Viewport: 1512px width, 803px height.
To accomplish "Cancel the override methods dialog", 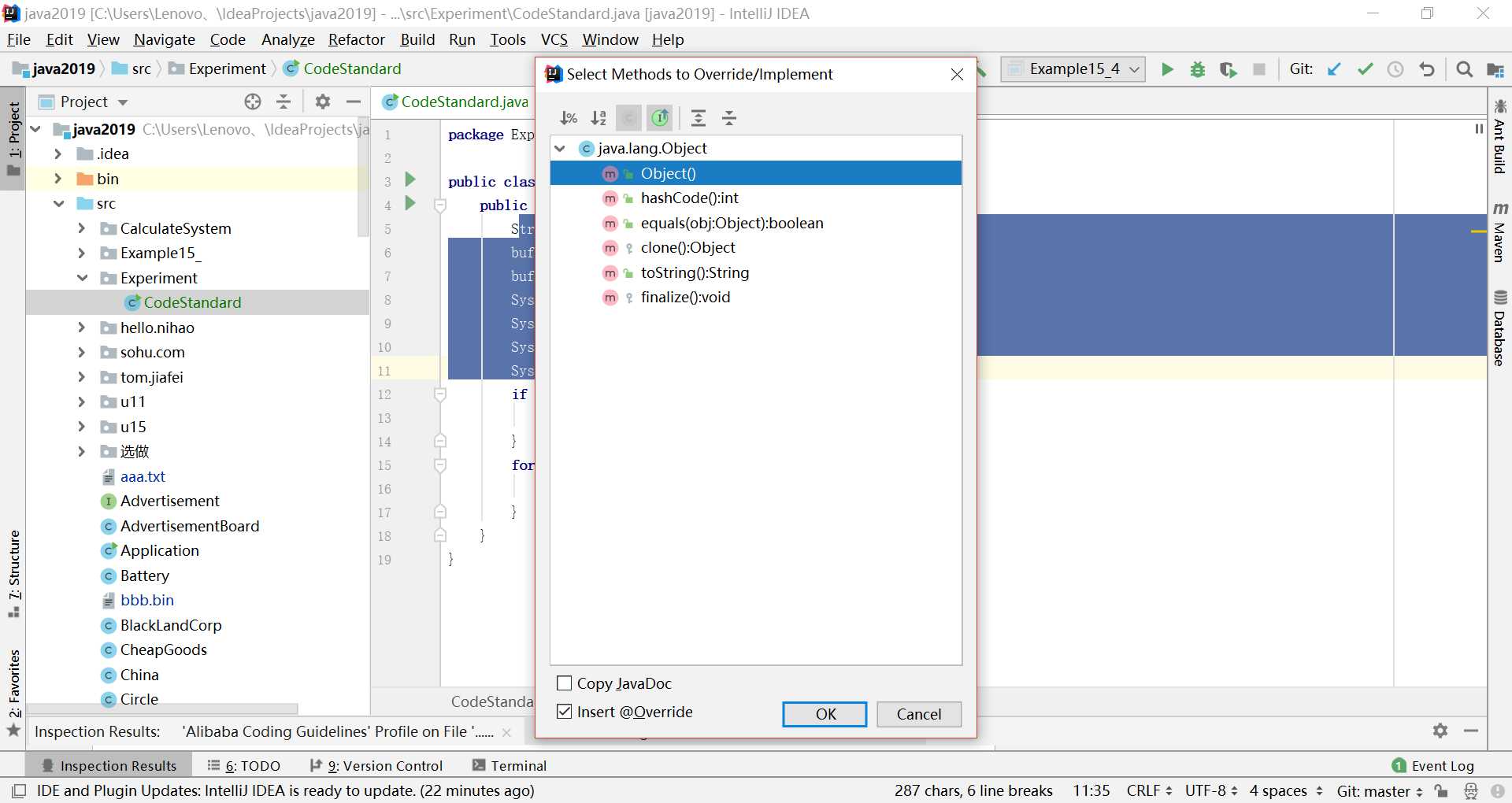I will [x=919, y=714].
